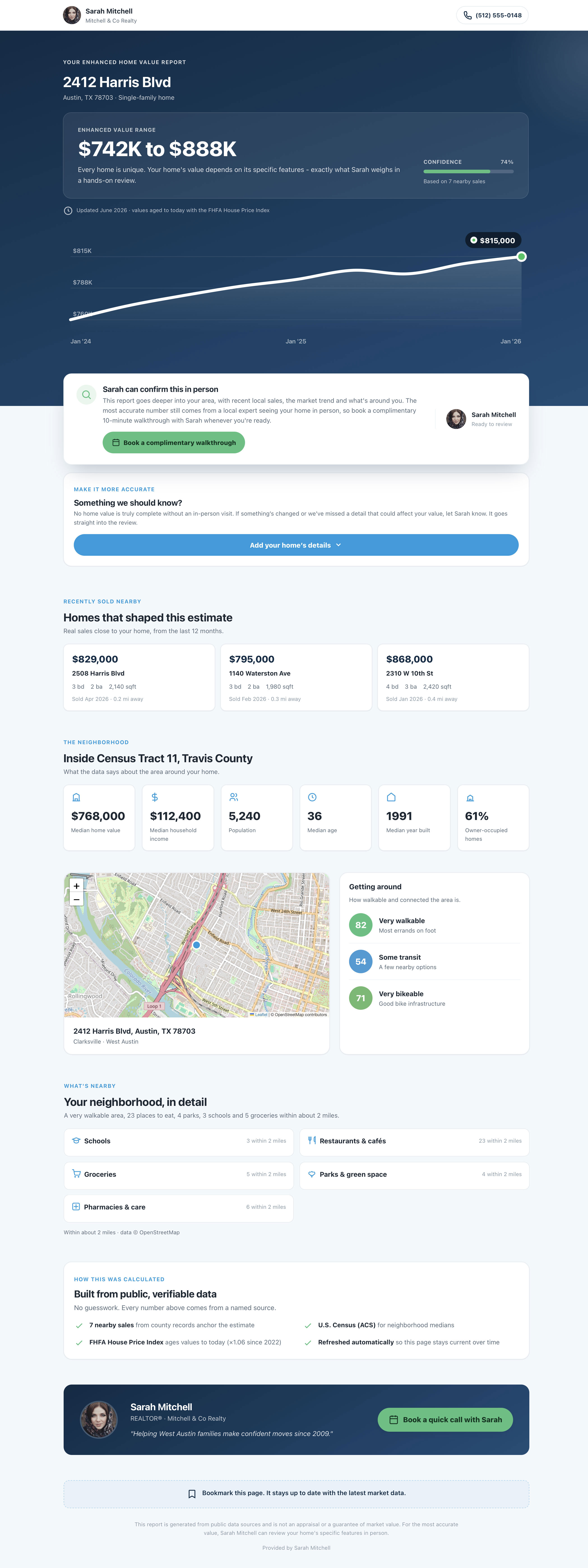Click the people icon above Population
This screenshot has height=1568, width=588.
tap(234, 797)
